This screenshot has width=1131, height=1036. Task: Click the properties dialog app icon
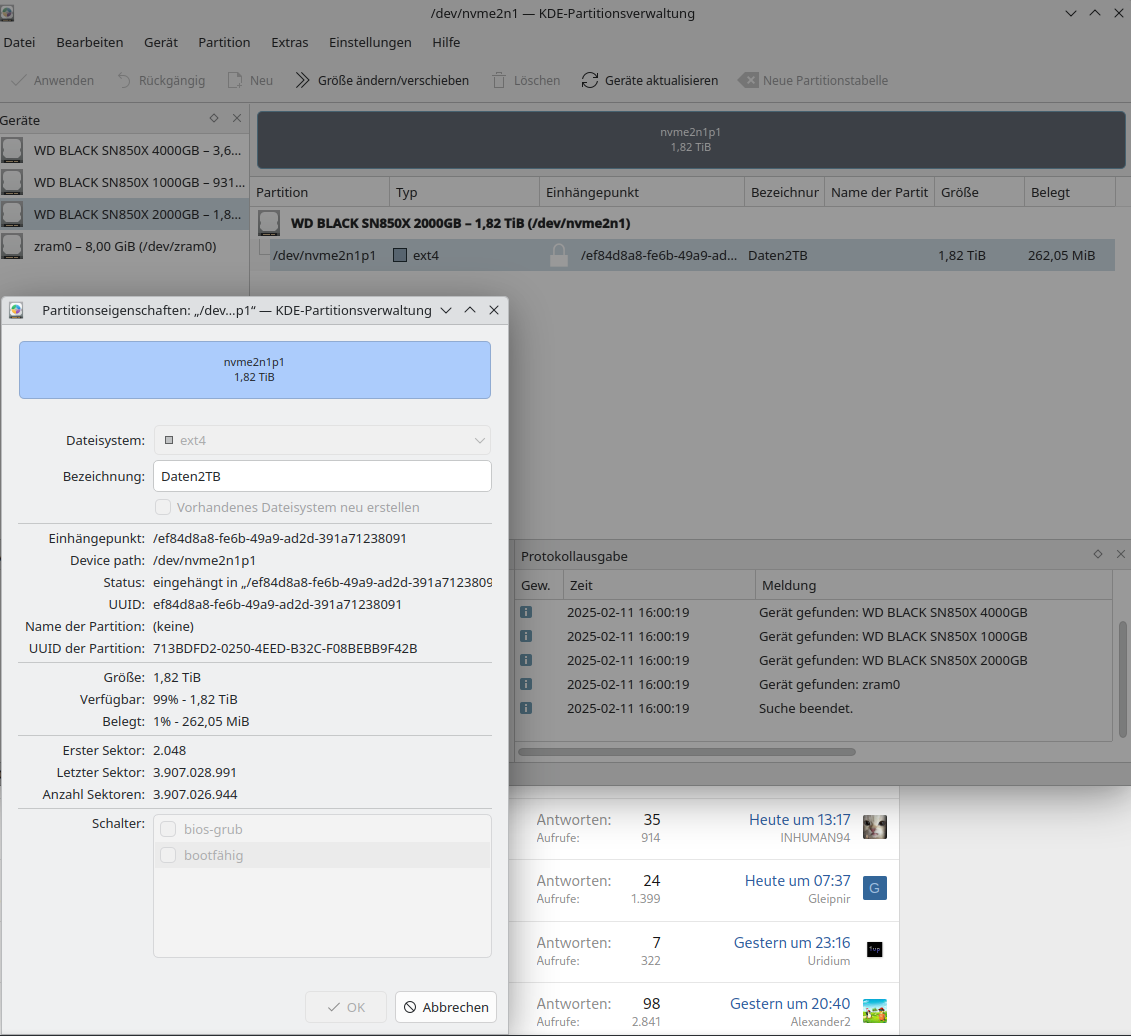click(x=16, y=310)
